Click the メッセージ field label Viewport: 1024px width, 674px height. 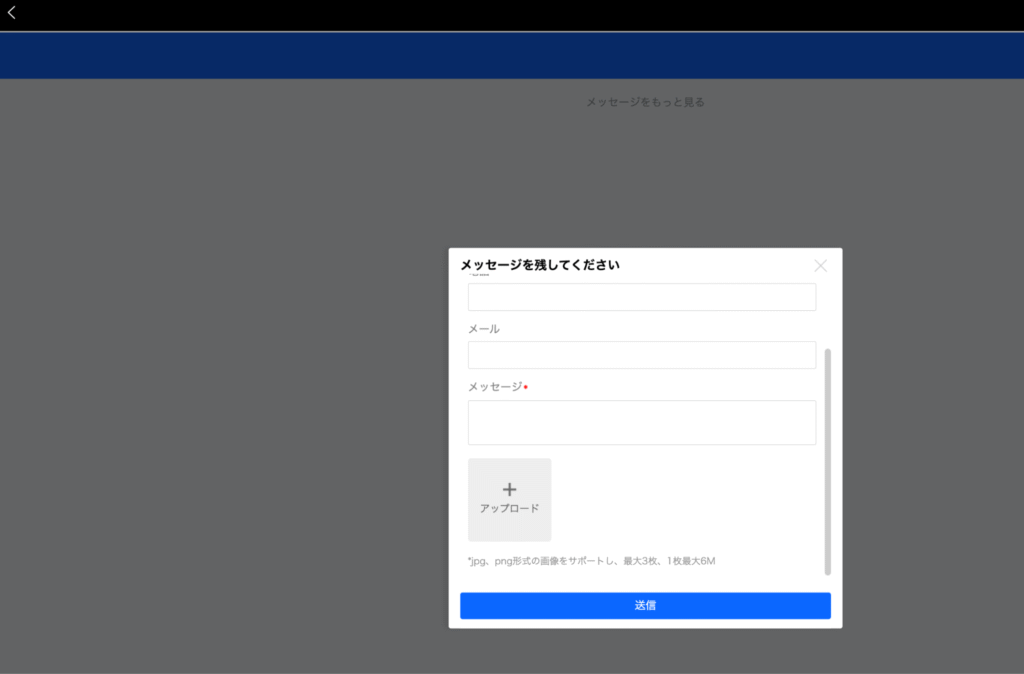495,387
